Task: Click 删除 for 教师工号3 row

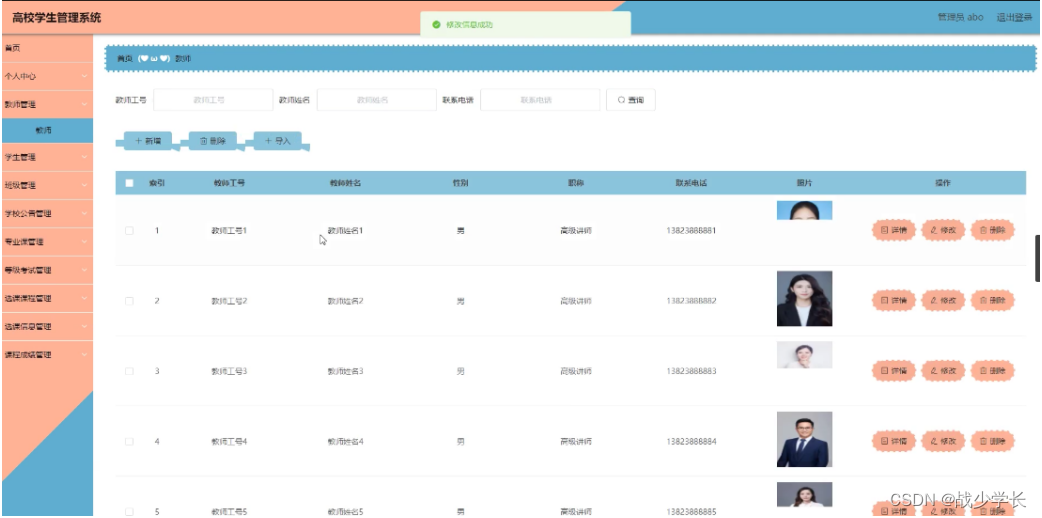Action: (x=993, y=371)
